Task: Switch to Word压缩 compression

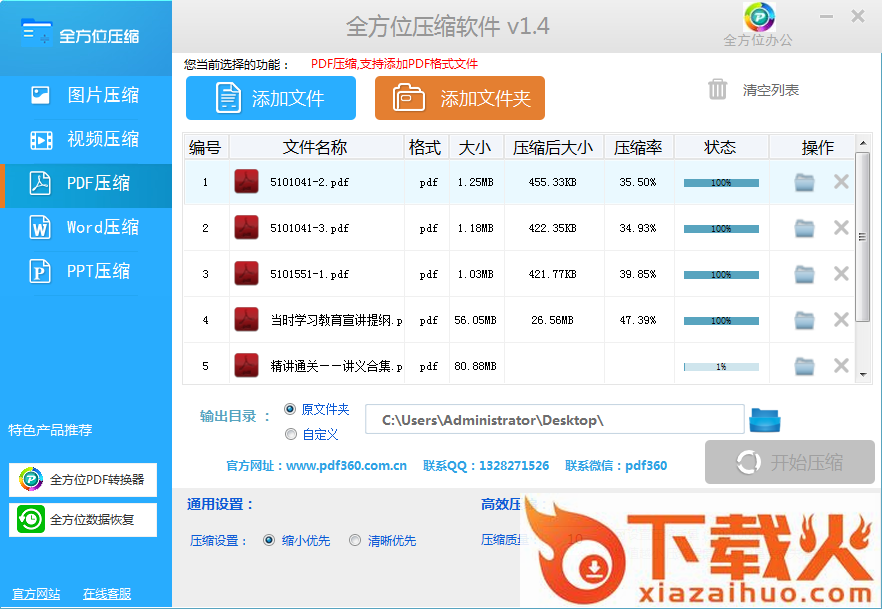Action: pos(86,227)
